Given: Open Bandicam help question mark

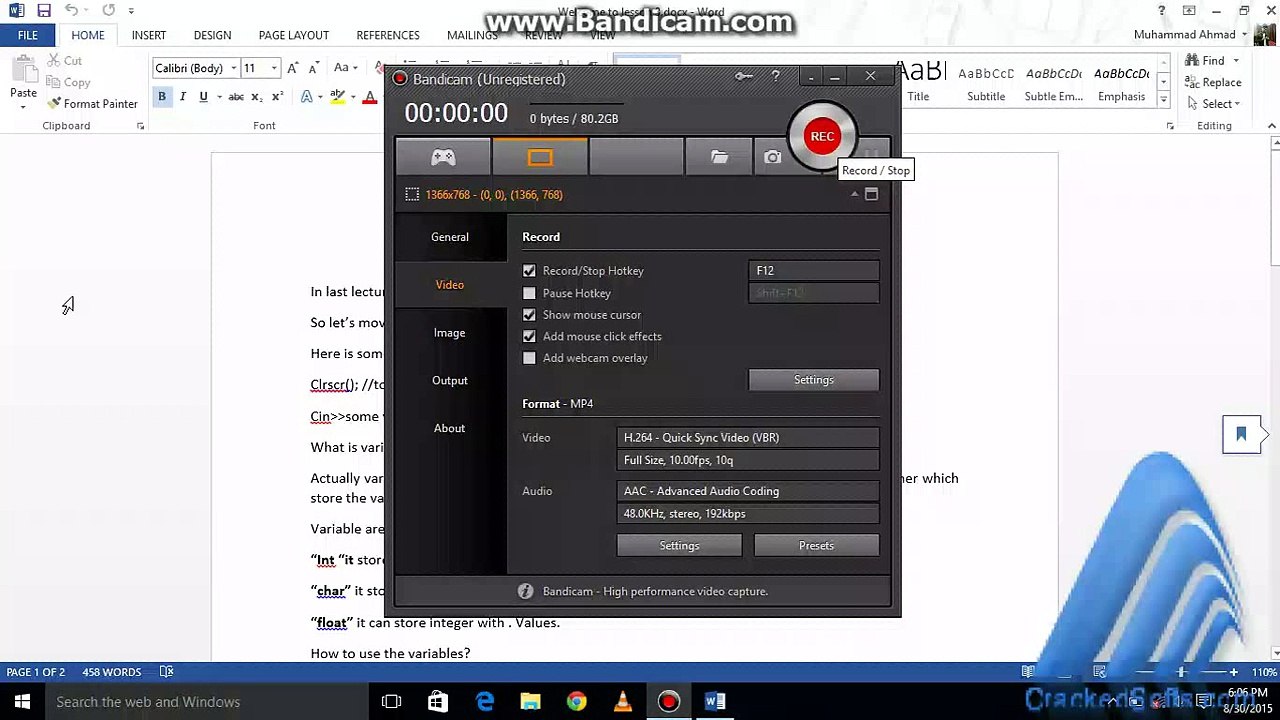Looking at the screenshot, I should coord(775,76).
